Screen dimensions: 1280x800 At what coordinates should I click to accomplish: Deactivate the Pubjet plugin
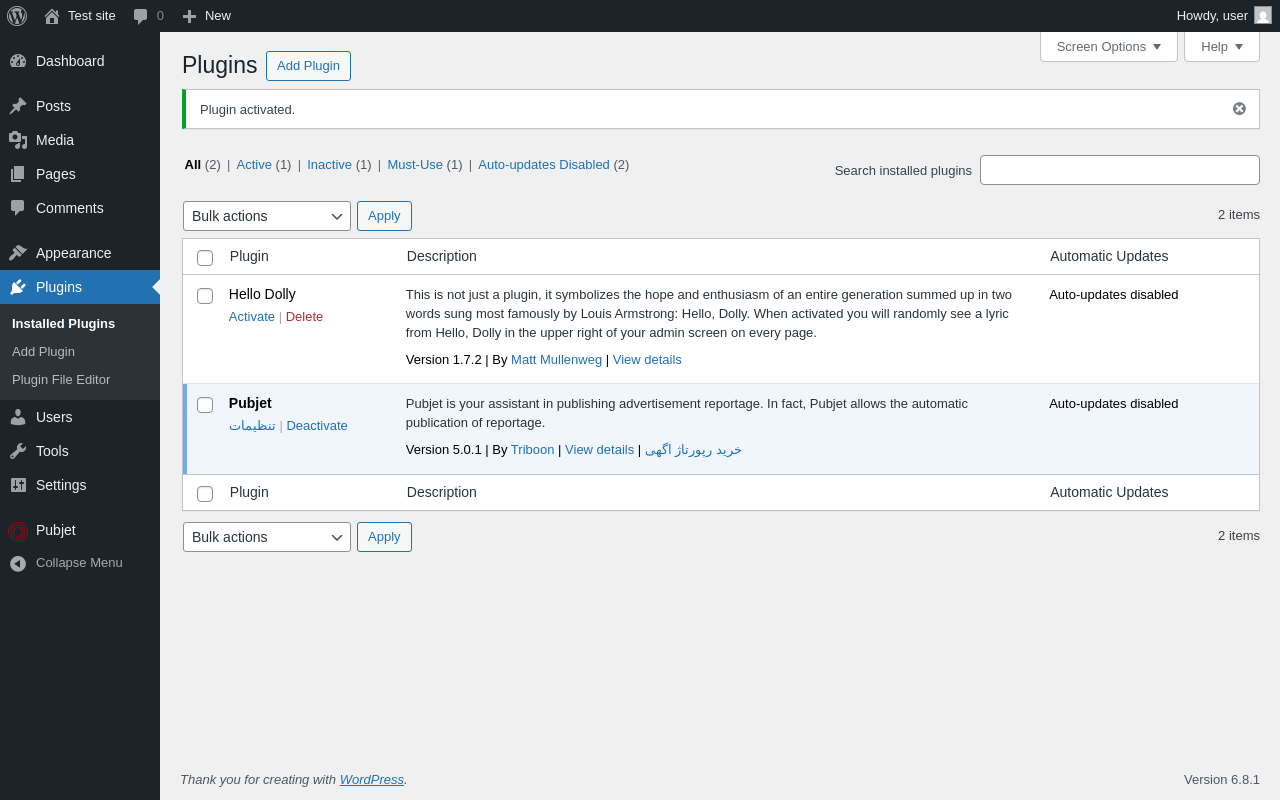(x=317, y=426)
